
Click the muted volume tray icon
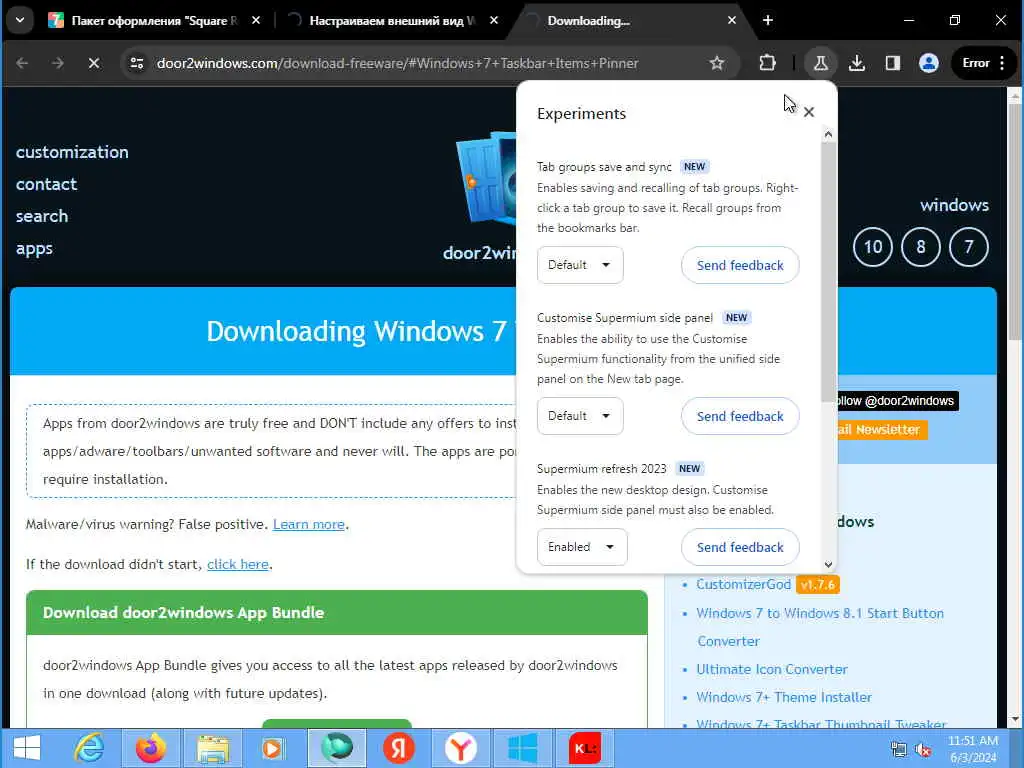click(x=923, y=750)
